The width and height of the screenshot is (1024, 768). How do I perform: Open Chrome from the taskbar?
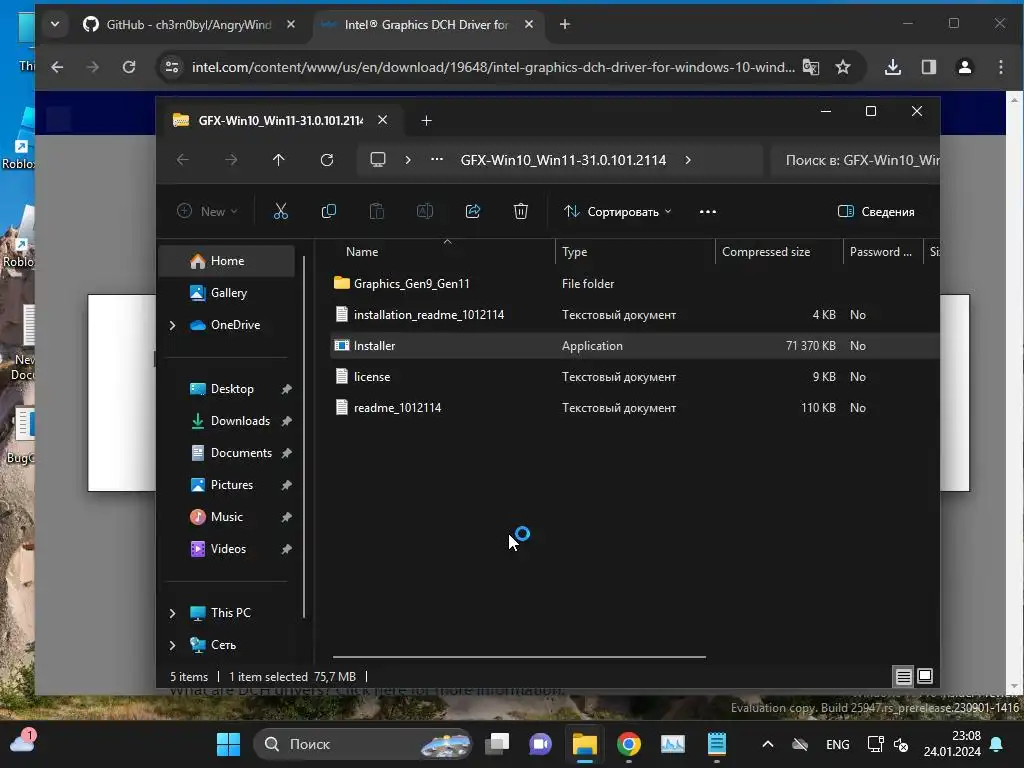[x=628, y=744]
